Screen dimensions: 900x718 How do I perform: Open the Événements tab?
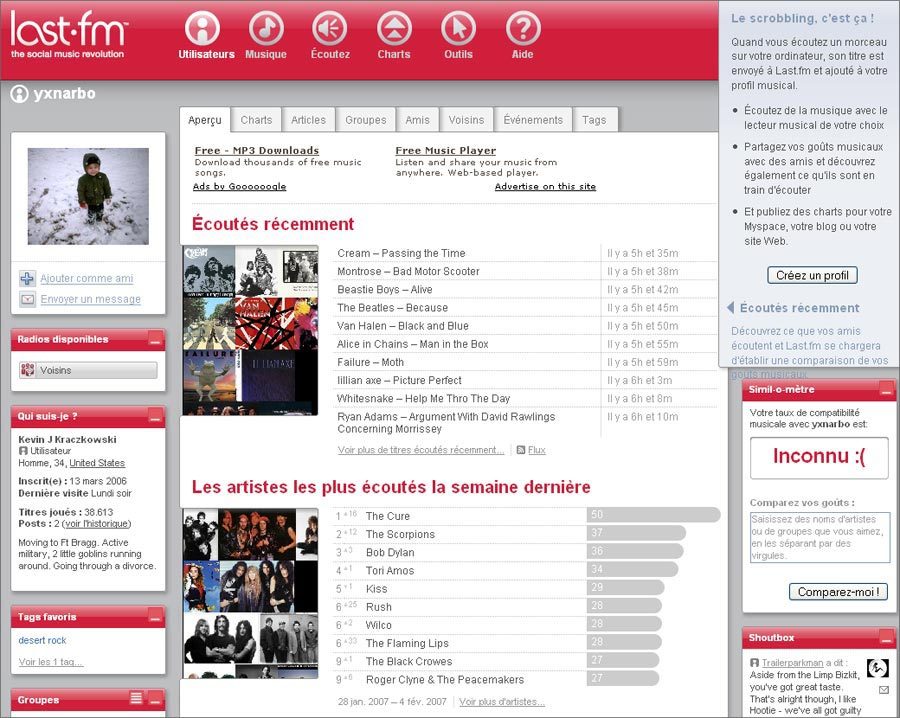point(533,120)
